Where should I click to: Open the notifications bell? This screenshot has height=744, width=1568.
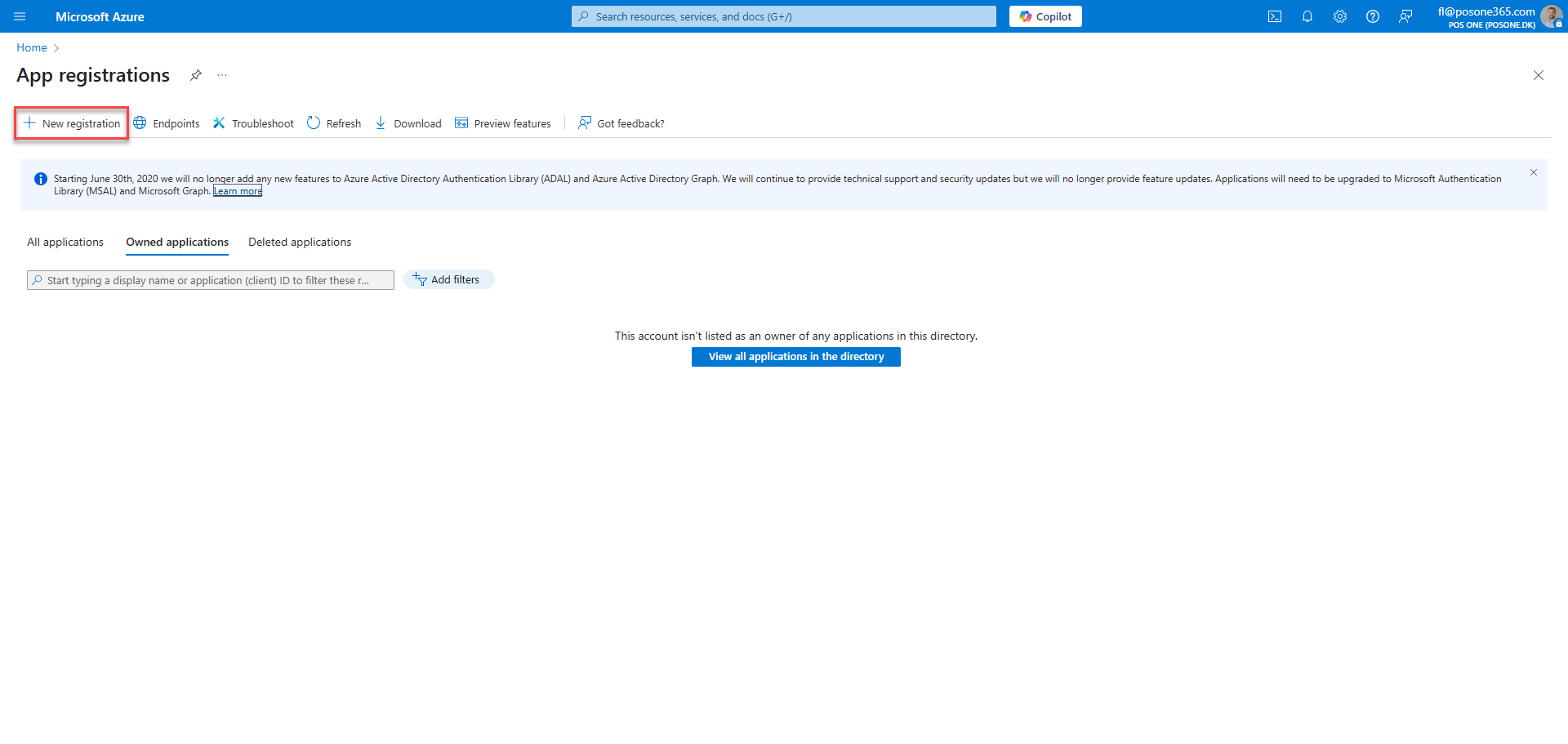1307,16
